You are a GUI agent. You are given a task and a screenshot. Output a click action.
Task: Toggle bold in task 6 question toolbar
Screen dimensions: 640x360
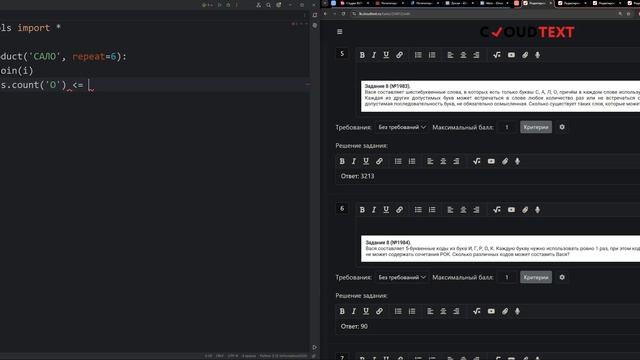tap(362, 210)
